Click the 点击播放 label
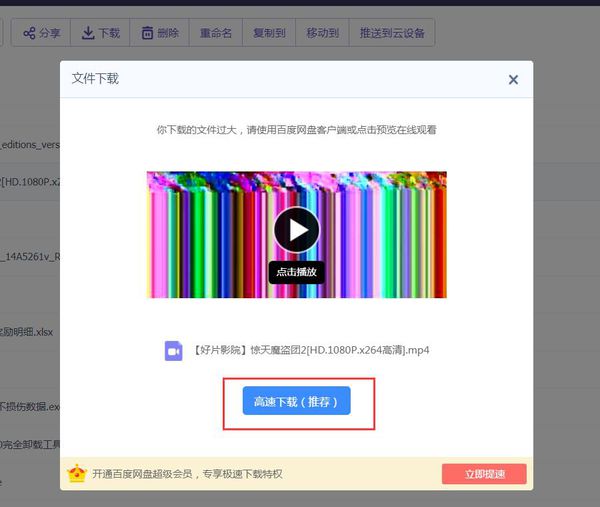 coord(297,272)
